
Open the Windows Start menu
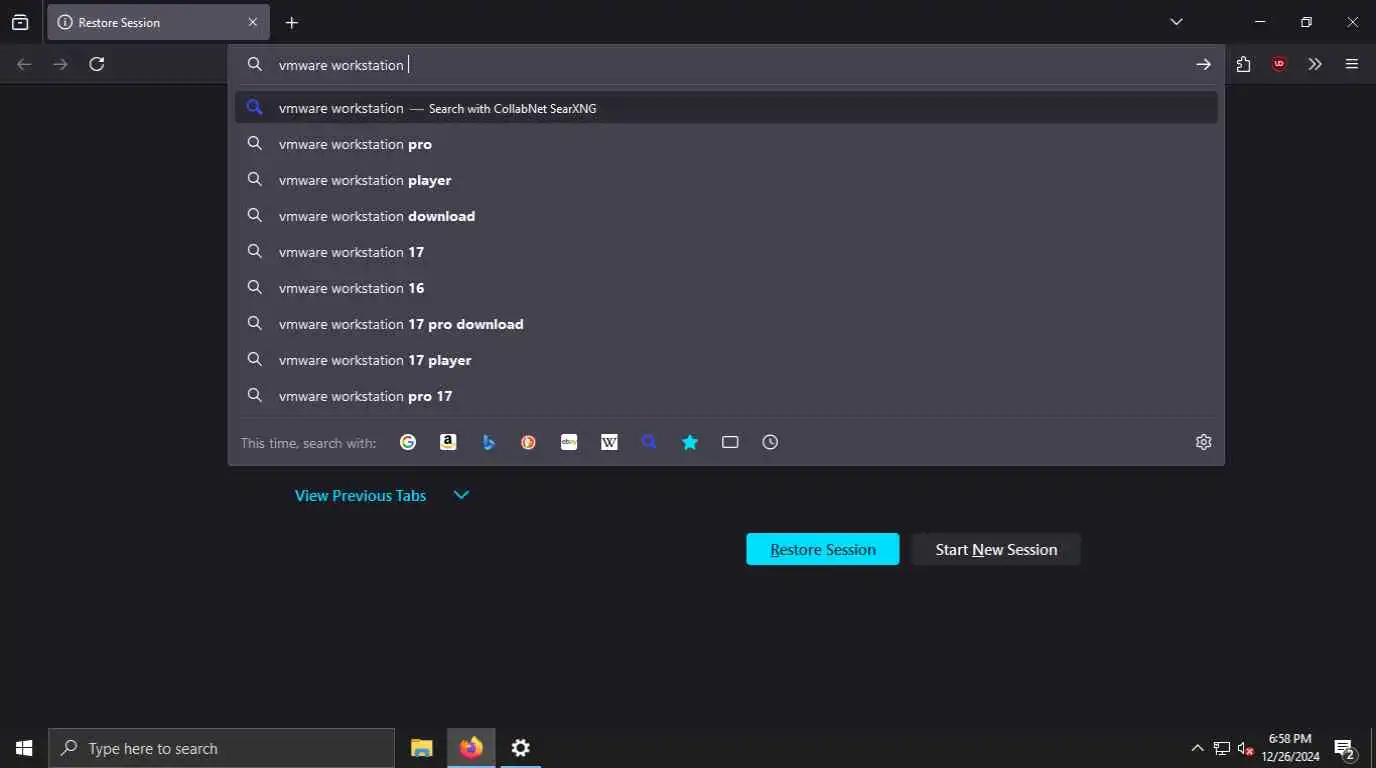click(24, 748)
